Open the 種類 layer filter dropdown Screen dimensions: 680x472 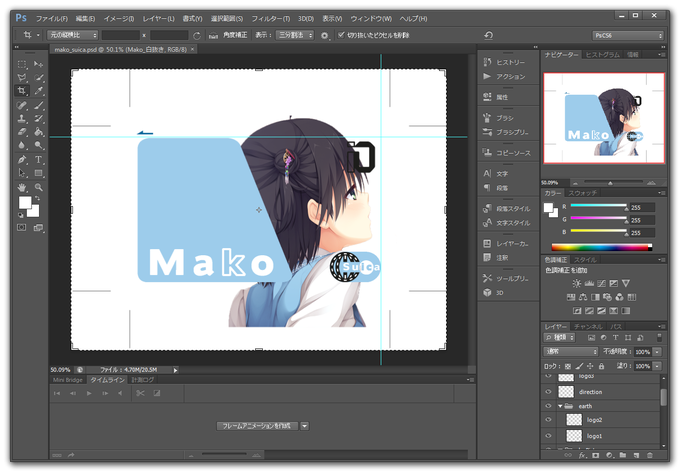click(x=559, y=338)
